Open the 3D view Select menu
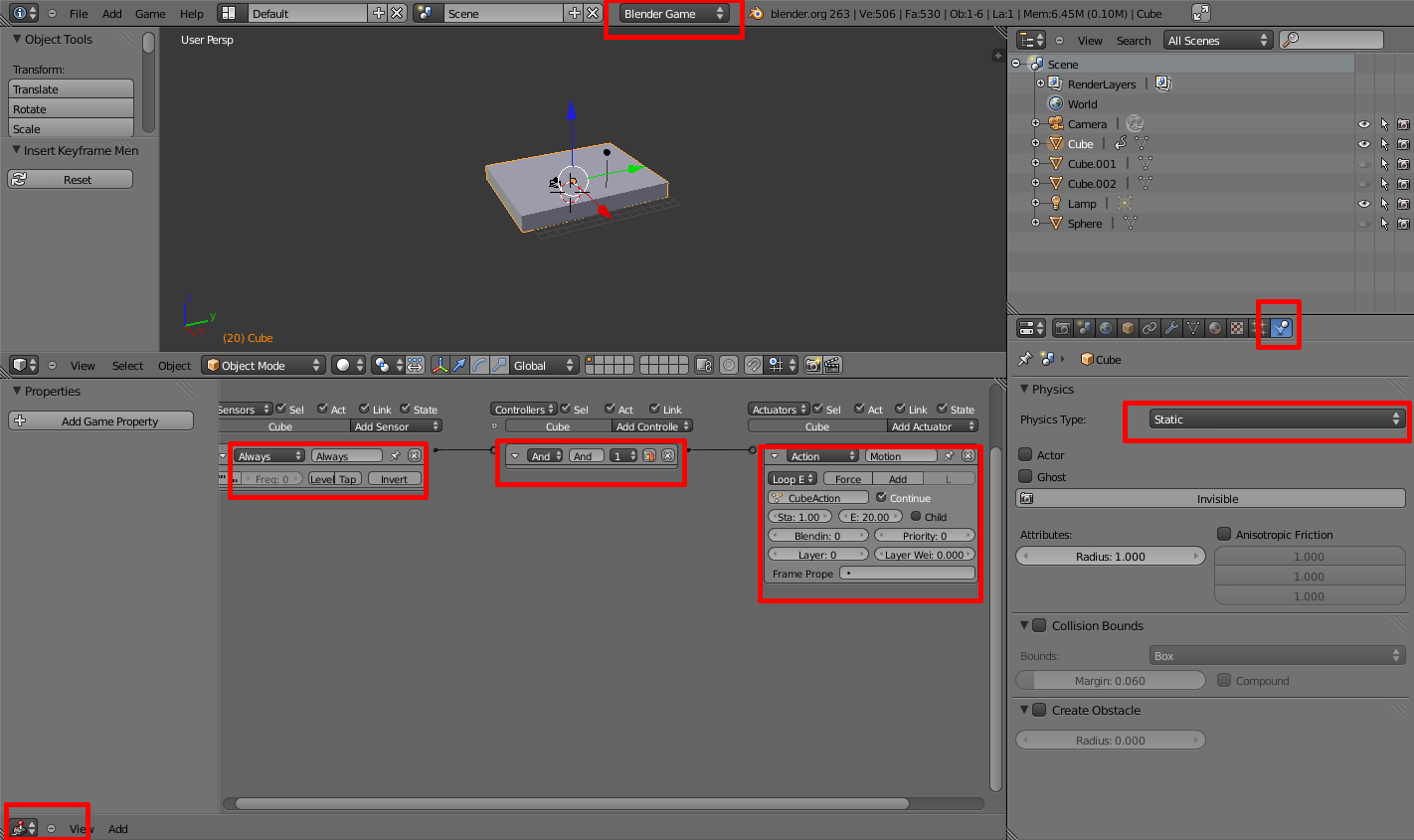Image resolution: width=1414 pixels, height=840 pixels. click(127, 366)
